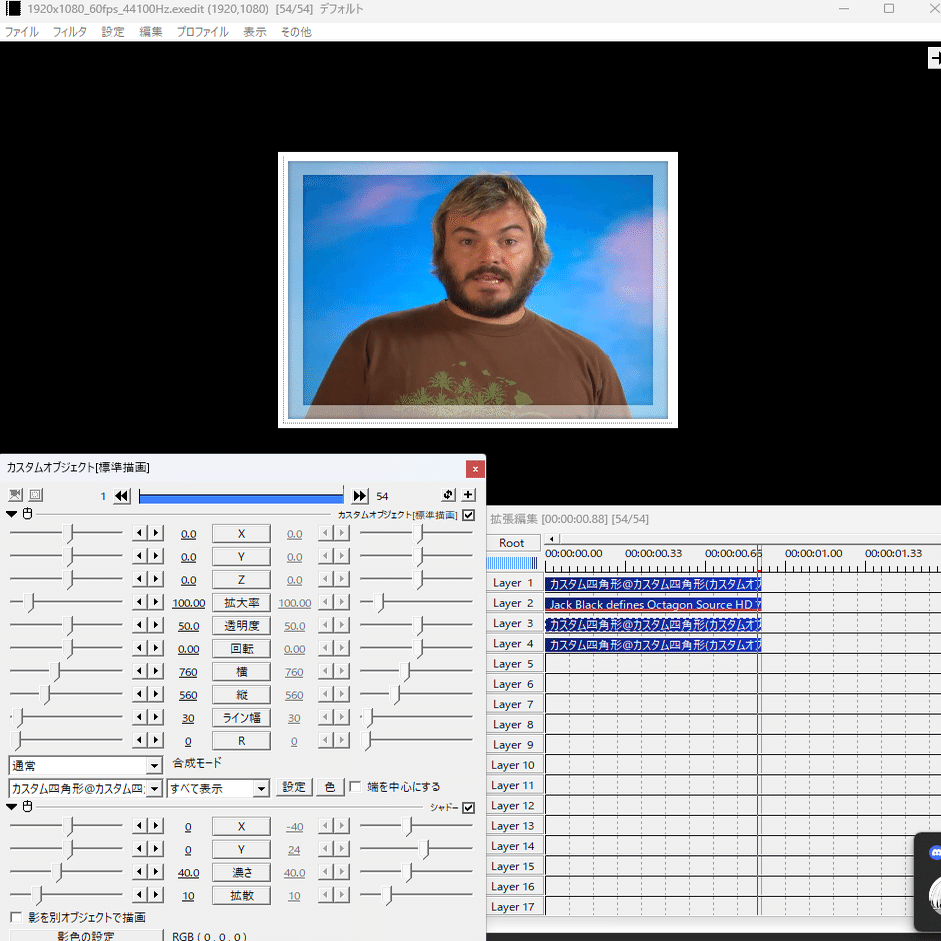Screen dimensions: 941x941
Task: Collapse the シャドー section triangle
Action: (11, 807)
